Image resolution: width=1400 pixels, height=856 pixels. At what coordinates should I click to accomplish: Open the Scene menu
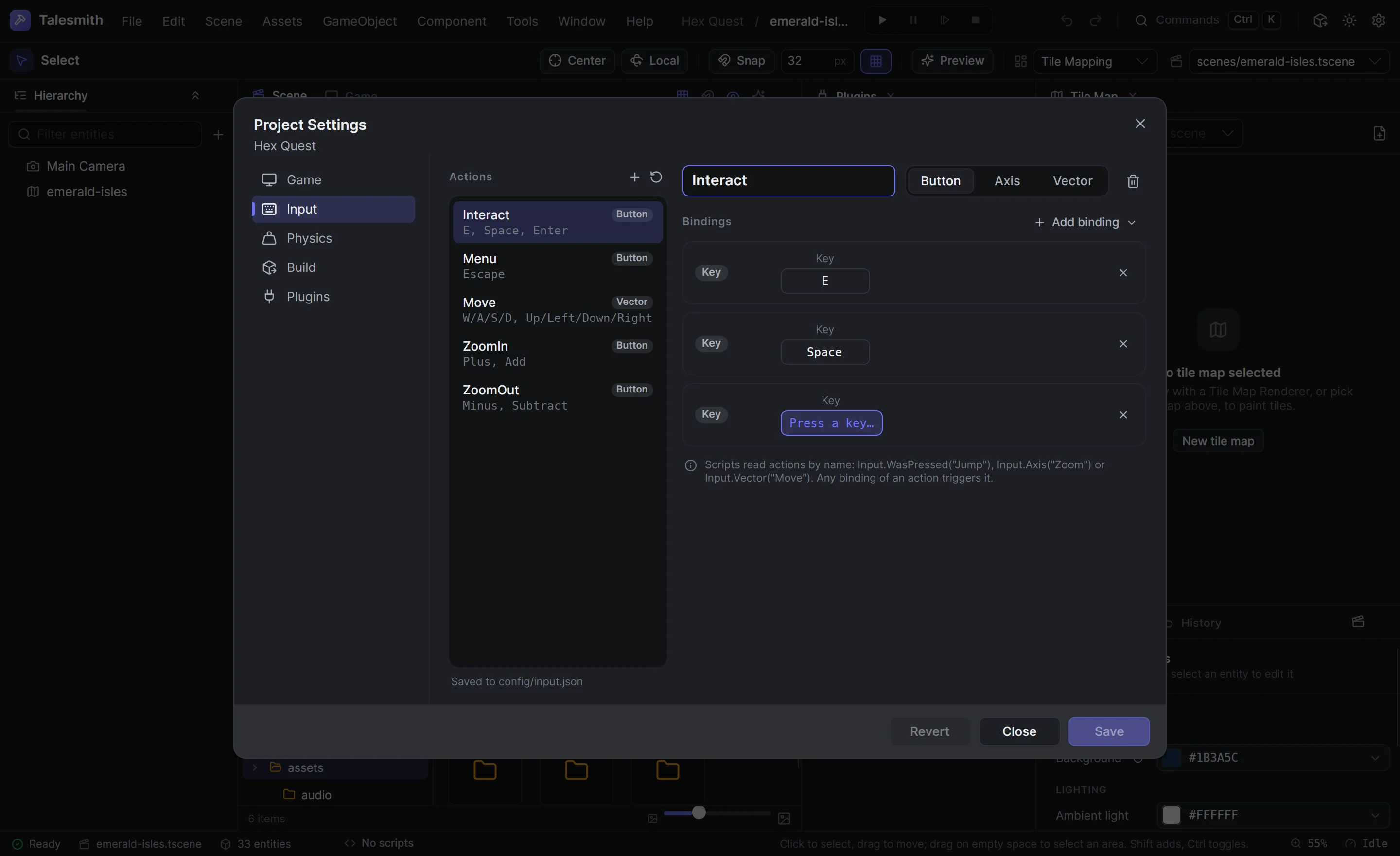[223, 21]
